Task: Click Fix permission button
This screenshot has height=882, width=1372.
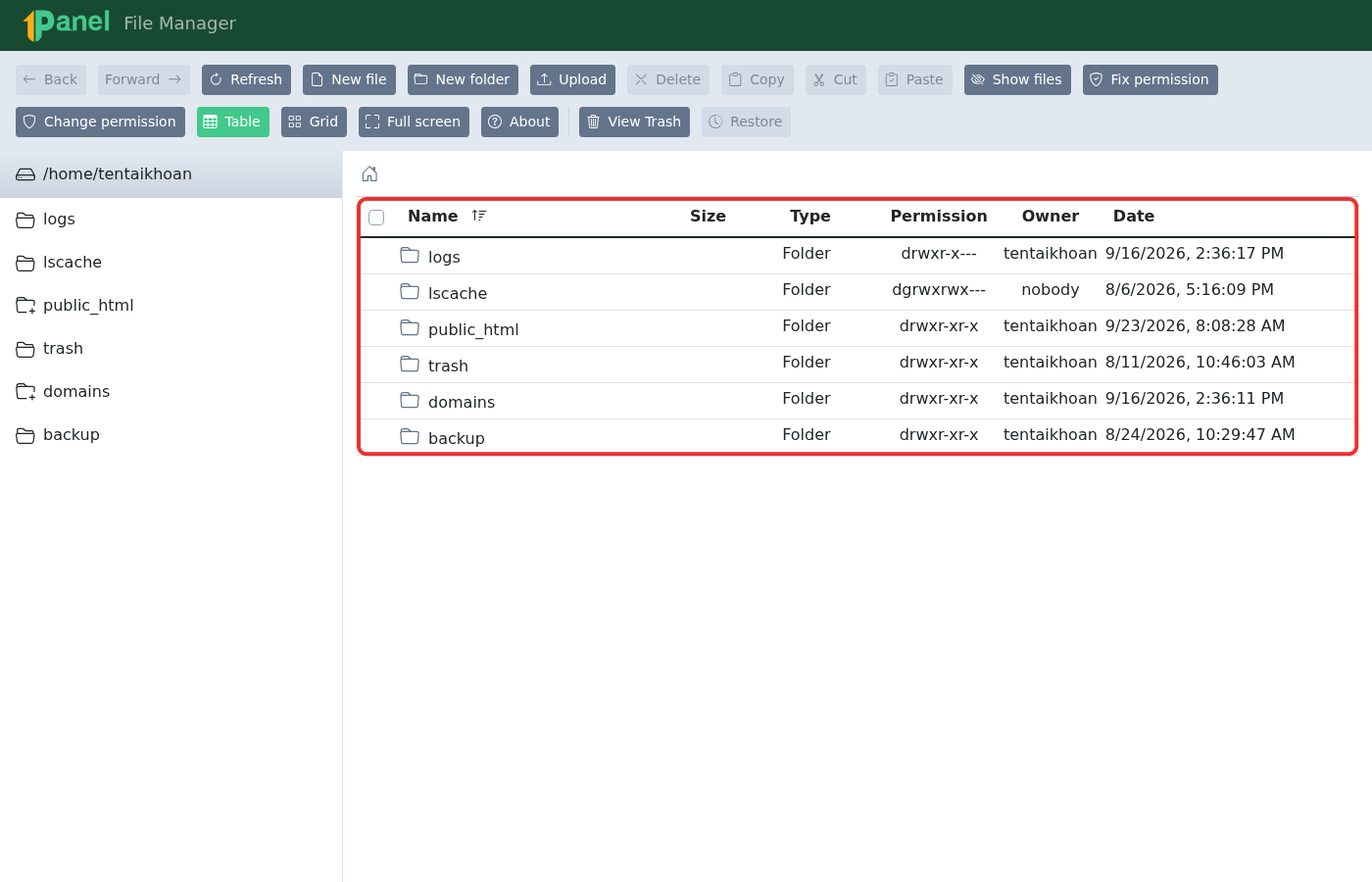Action: [x=1151, y=79]
